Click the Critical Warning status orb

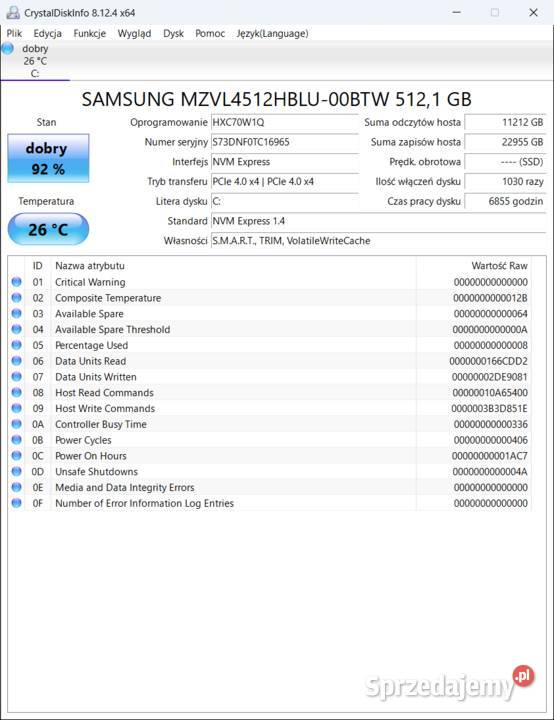17,282
